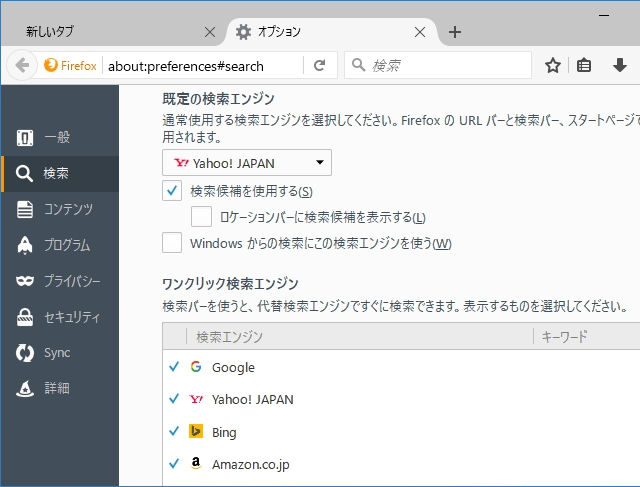The height and width of the screenshot is (487, 640).
Task: Click the back navigation arrow
Action: 22,65
